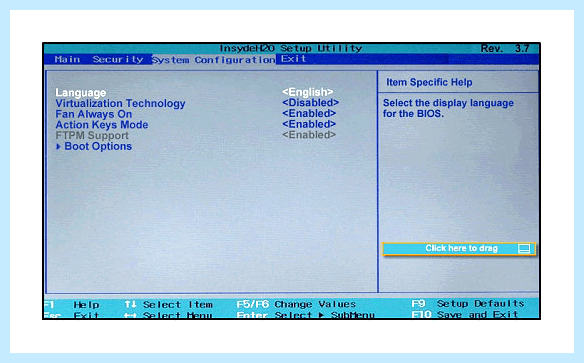The width and height of the screenshot is (584, 363).
Task: Click the Item Specific Help heading
Action: (x=429, y=82)
